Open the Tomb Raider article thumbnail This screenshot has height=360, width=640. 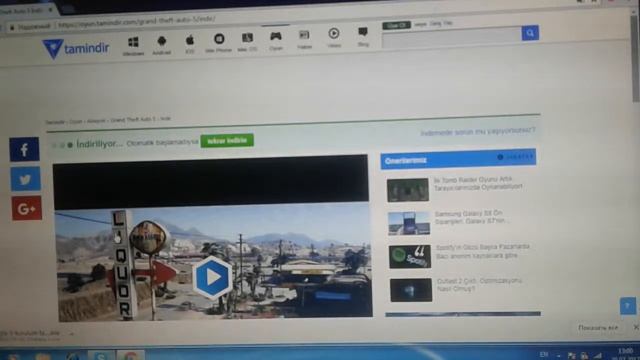[408, 190]
